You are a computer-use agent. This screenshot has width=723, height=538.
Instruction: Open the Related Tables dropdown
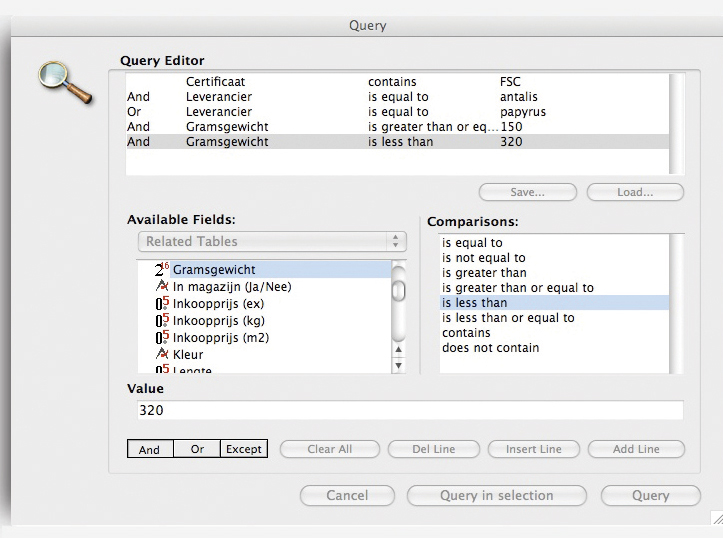point(272,242)
